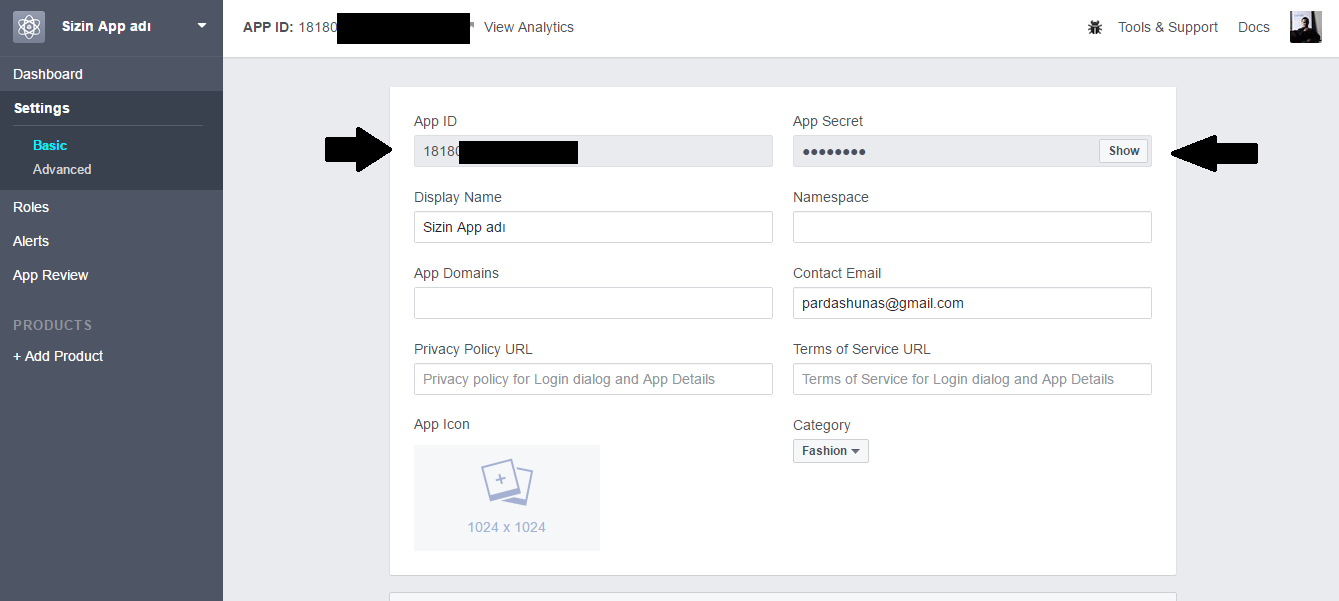Viewport: 1339px width, 601px height.
Task: Open Alerts section in sidebar
Action: pyautogui.click(x=31, y=241)
